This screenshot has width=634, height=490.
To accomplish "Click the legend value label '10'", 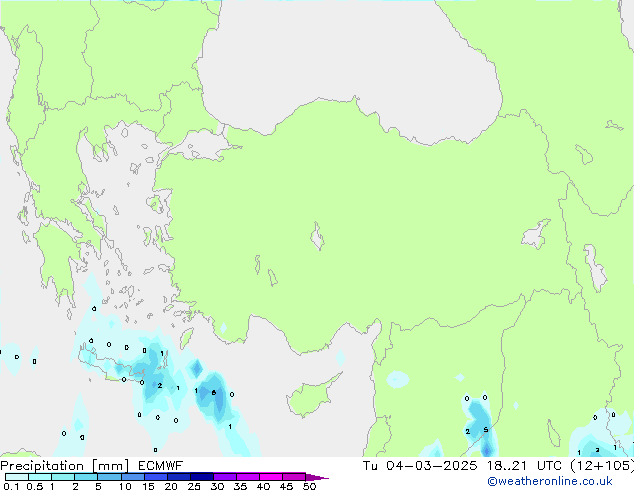I will 125,486.
